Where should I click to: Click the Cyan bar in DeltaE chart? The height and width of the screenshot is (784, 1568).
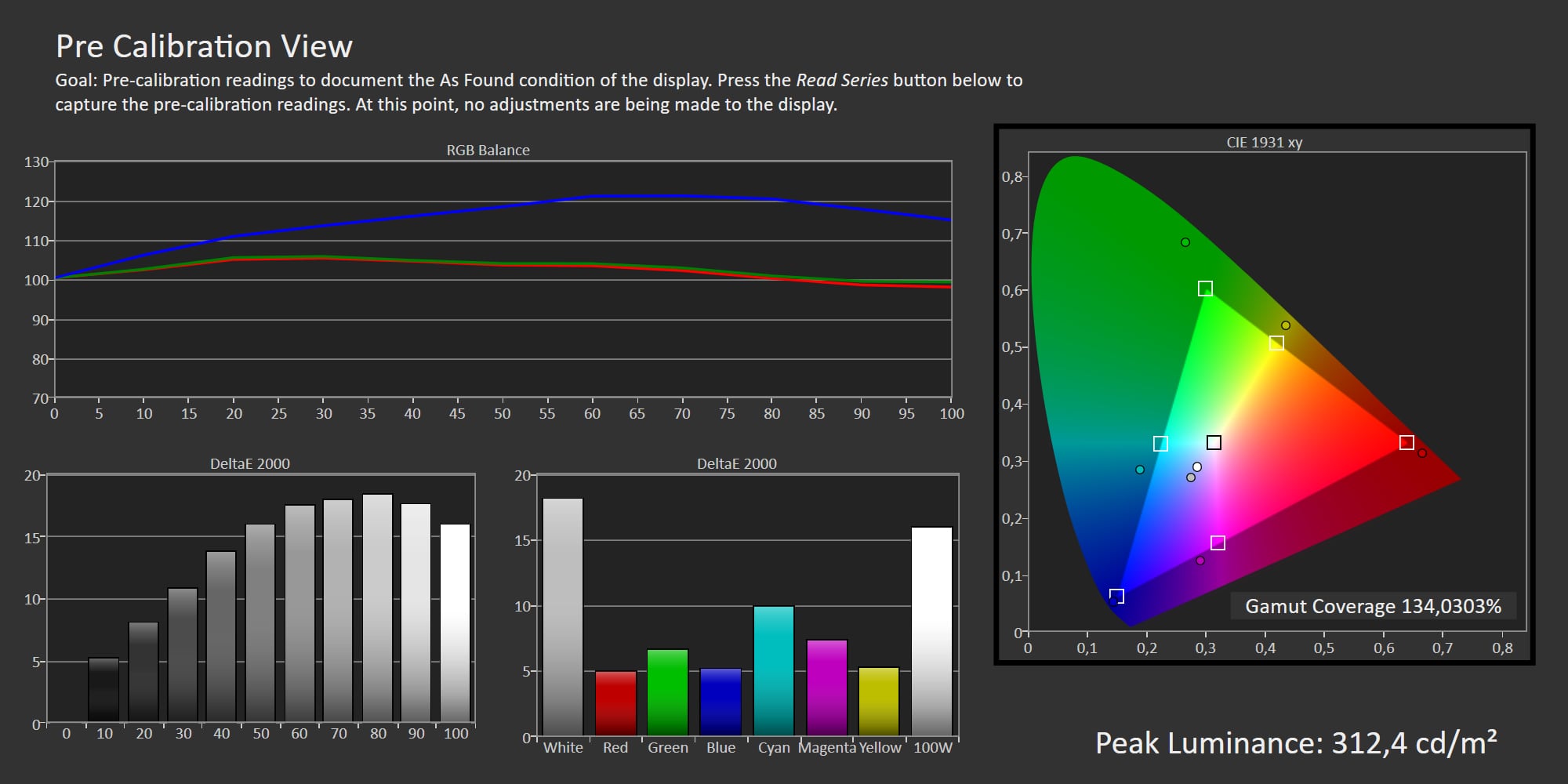[774, 670]
